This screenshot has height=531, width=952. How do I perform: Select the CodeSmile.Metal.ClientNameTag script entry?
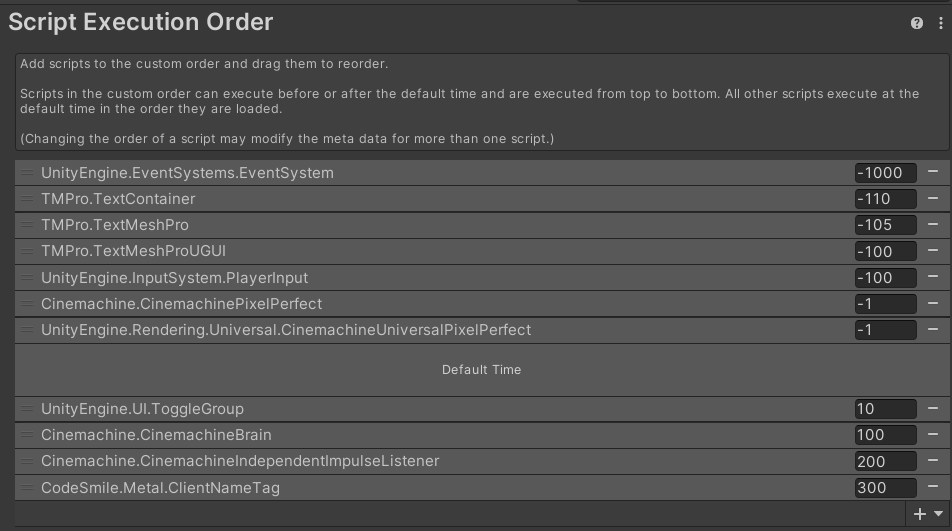point(160,488)
